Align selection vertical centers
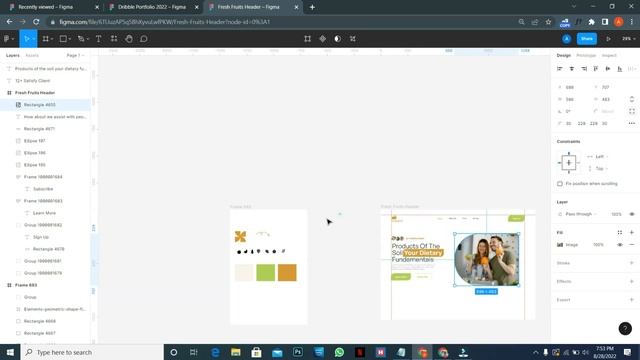Viewport: 640px width, 360px height. pos(608,69)
